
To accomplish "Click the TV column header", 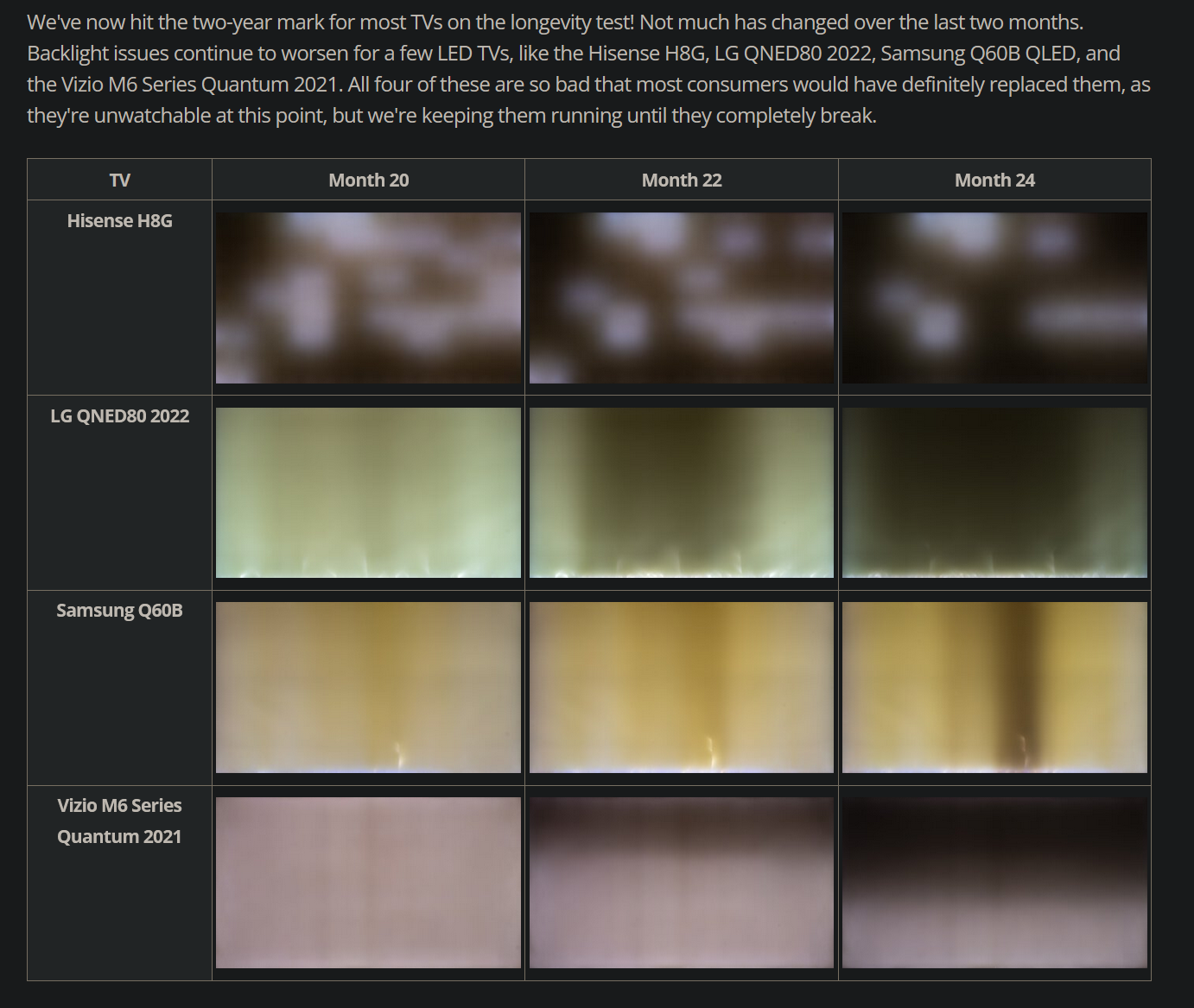I will pyautogui.click(x=119, y=181).
